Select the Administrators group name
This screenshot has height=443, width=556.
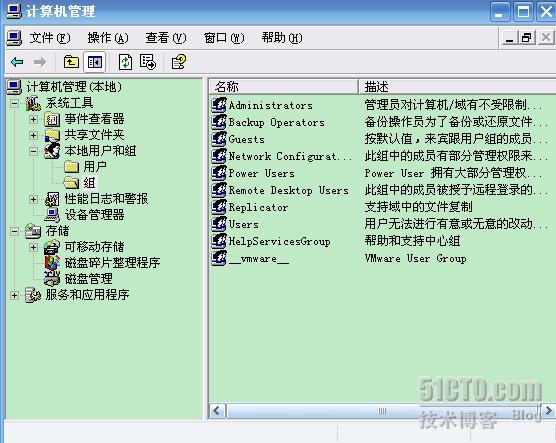[271, 105]
